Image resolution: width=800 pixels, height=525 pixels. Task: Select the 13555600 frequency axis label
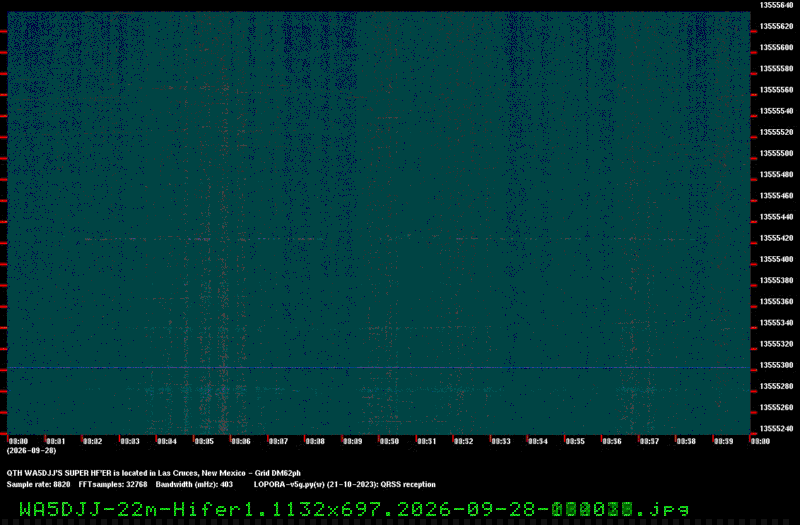pos(777,47)
